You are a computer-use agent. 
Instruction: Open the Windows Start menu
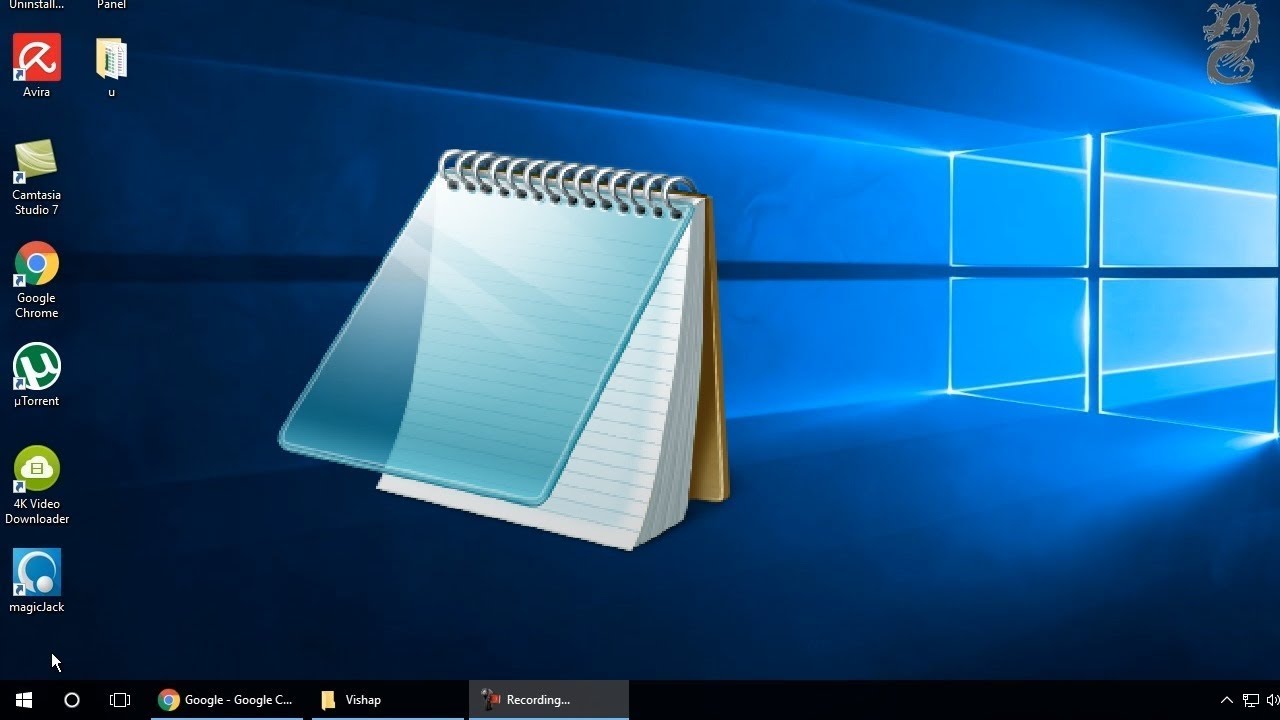(24, 700)
